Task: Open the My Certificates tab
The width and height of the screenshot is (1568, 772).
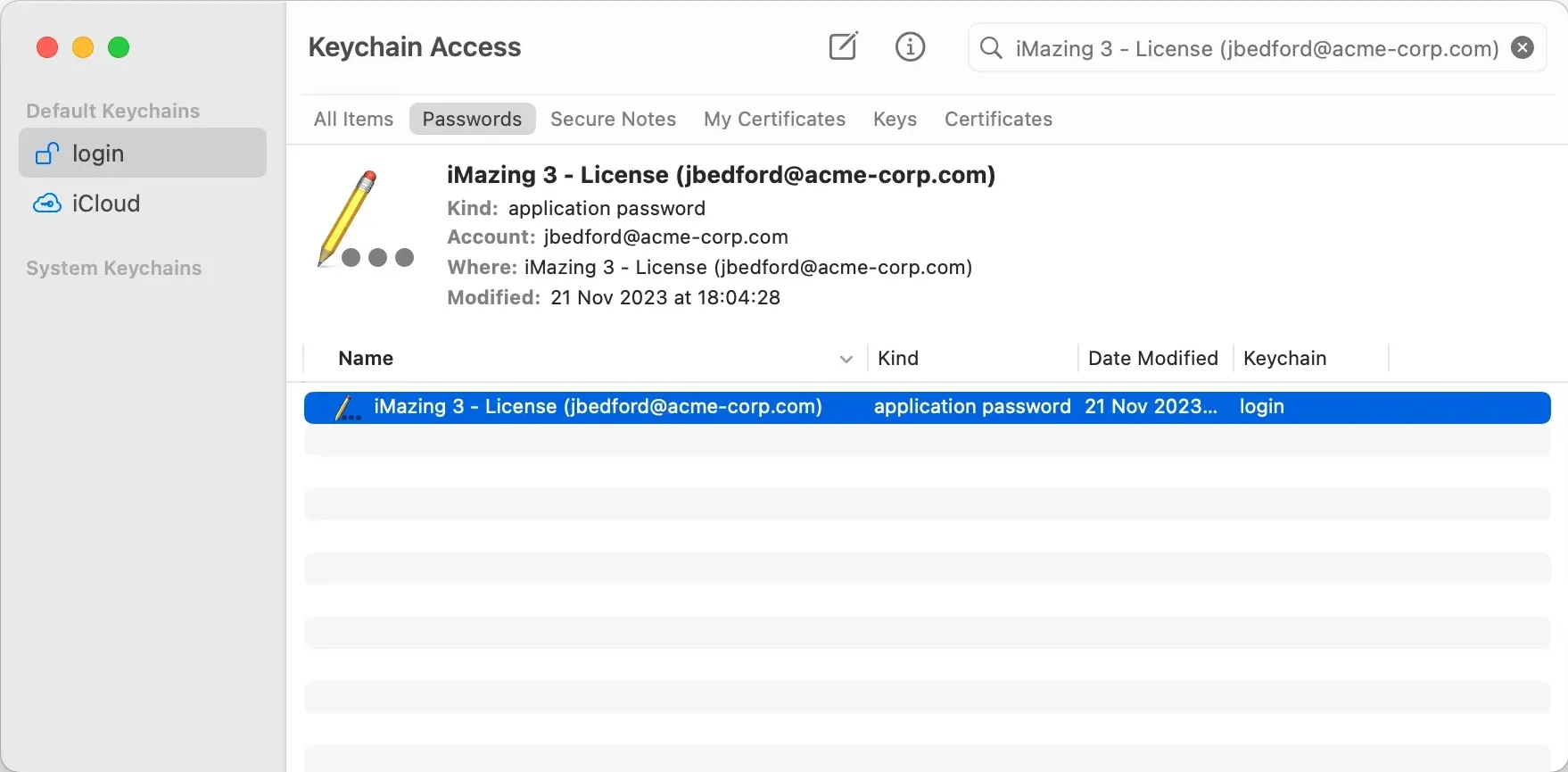Action: tap(774, 119)
